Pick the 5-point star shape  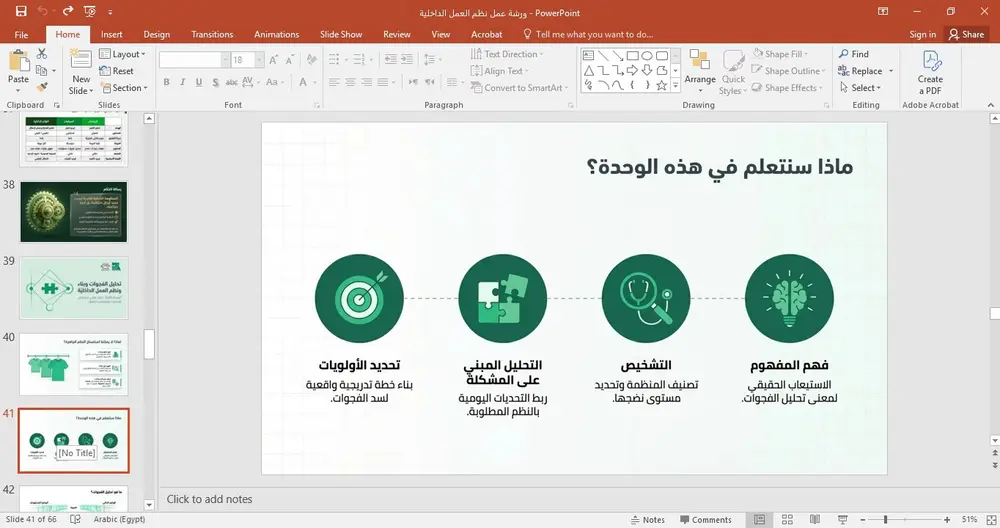tap(661, 85)
